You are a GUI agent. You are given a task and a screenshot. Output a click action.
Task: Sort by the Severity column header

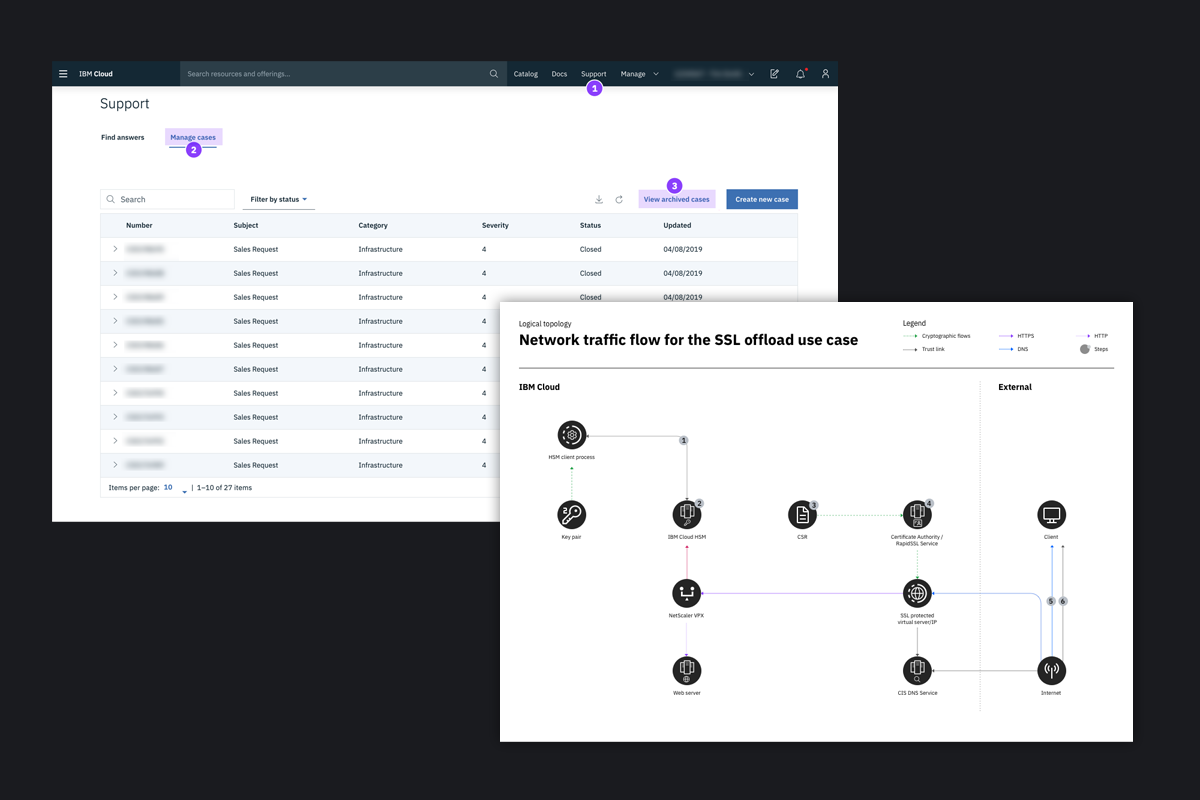(495, 225)
